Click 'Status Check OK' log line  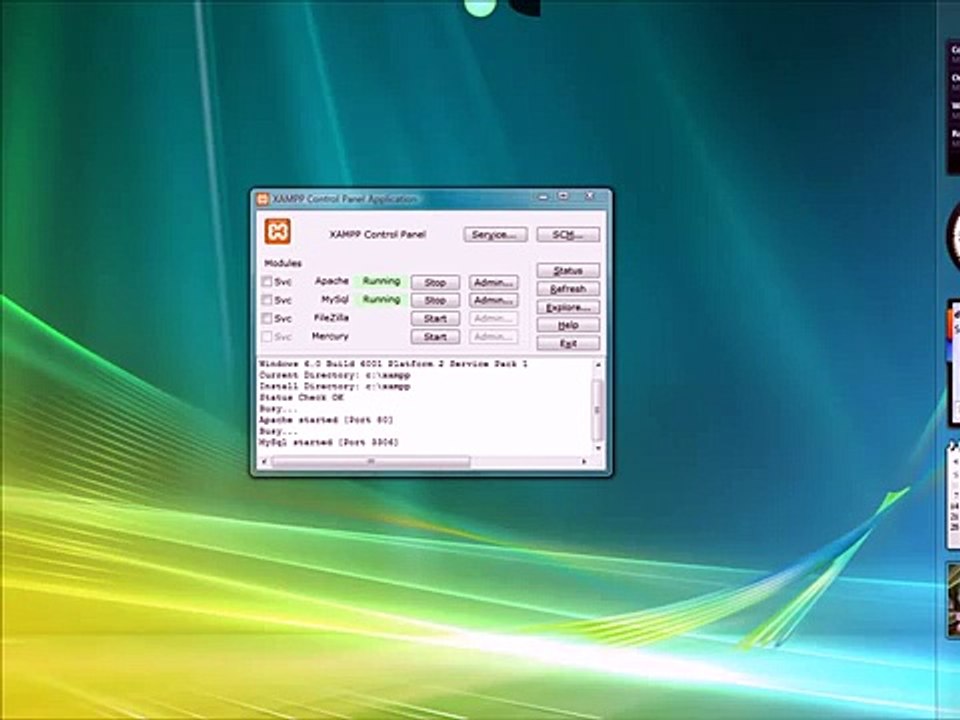click(x=301, y=397)
